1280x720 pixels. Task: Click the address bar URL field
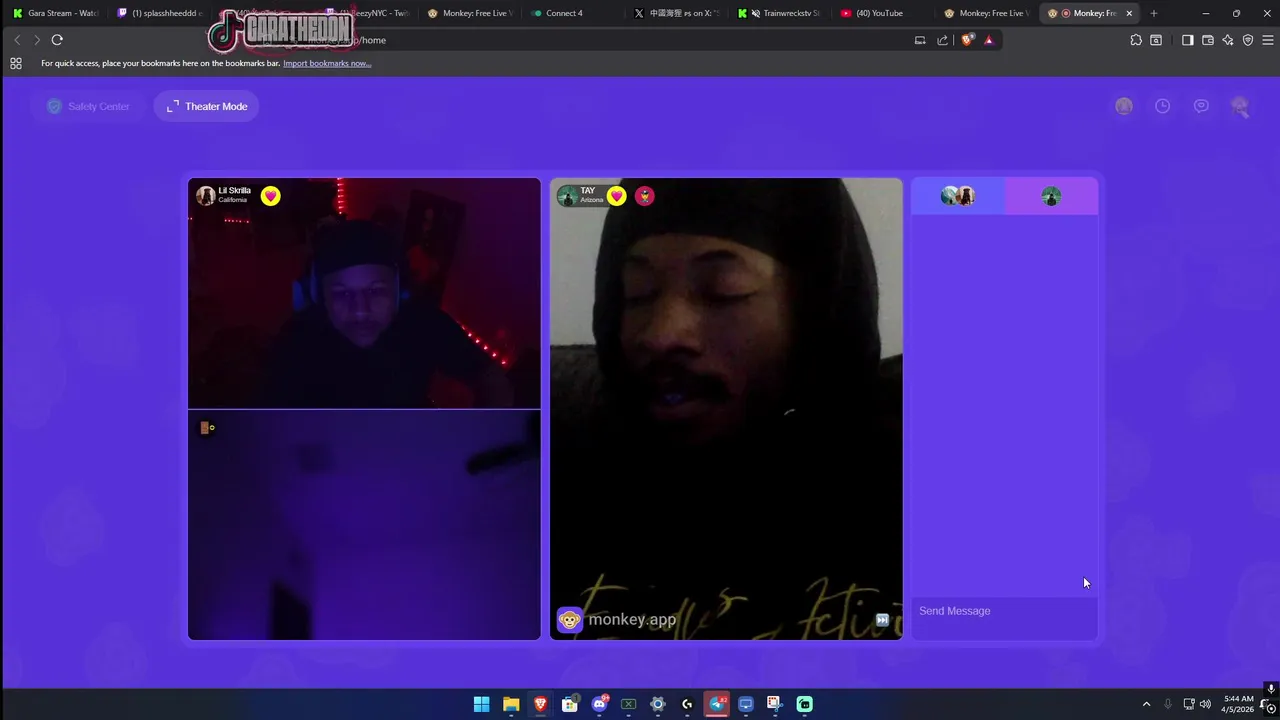tap(630, 40)
